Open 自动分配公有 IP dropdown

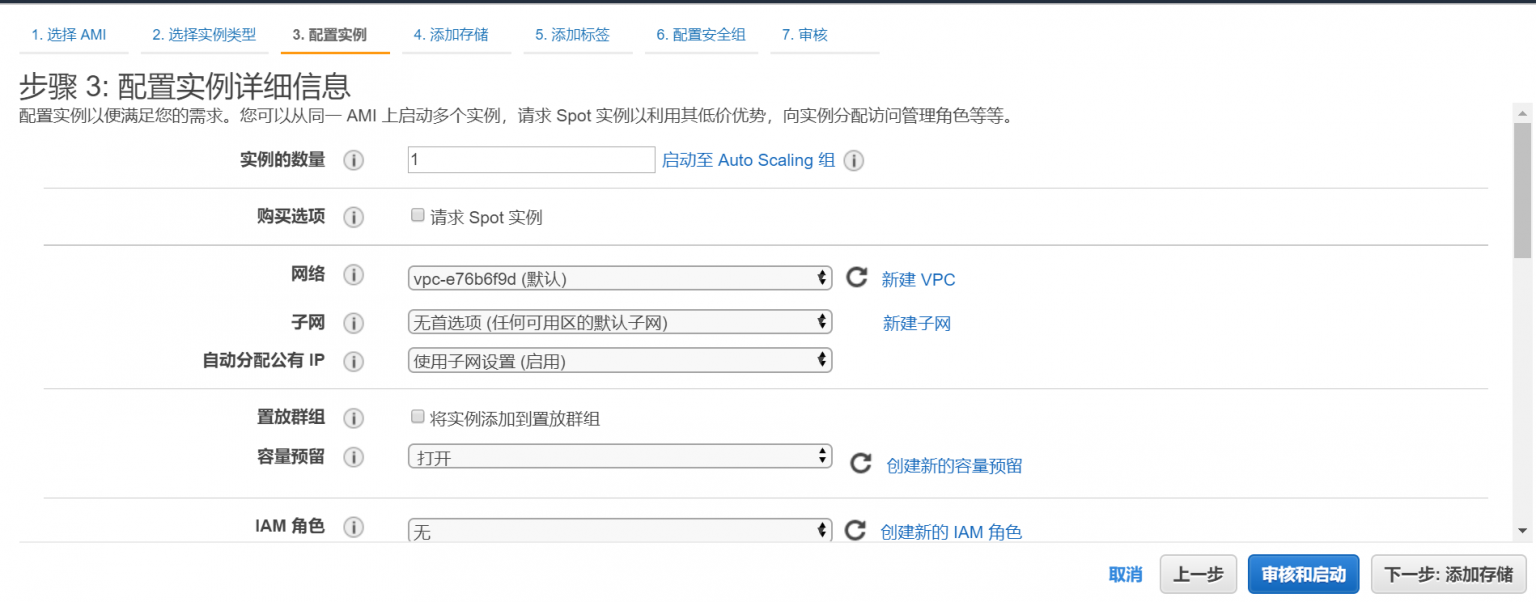[x=620, y=360]
